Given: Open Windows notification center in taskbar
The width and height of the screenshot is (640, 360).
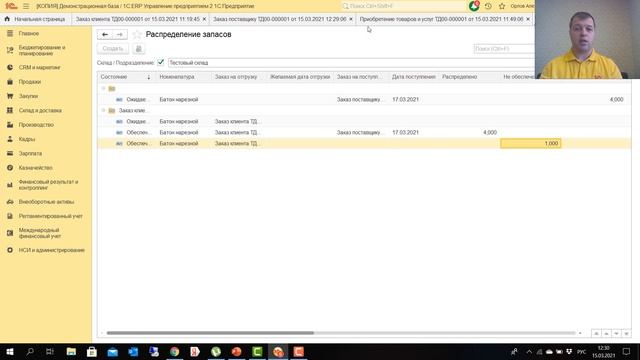Looking at the screenshot, I should pyautogui.click(x=627, y=351).
